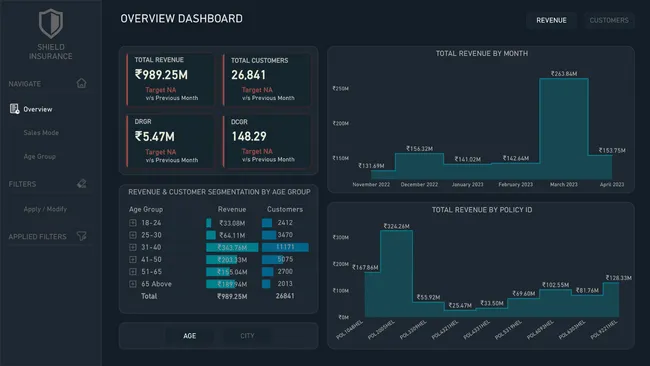Click the ₹128.33M policy revenue label
Image resolution: width=650 pixels, height=366 pixels.
618,278
